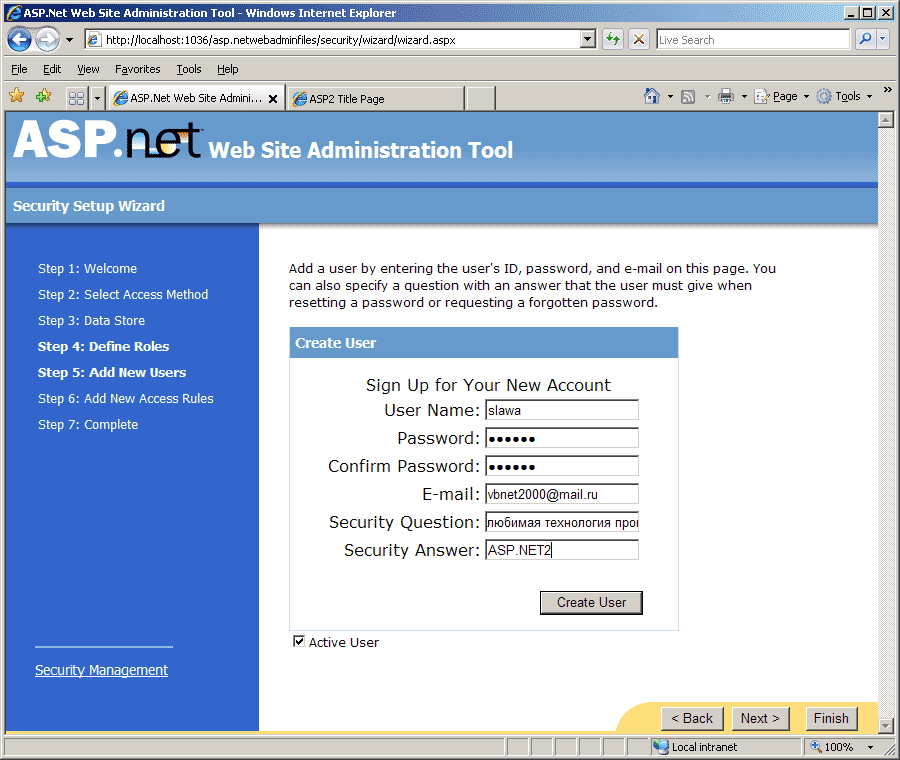Open the View menu
This screenshot has width=900, height=760.
coord(88,69)
